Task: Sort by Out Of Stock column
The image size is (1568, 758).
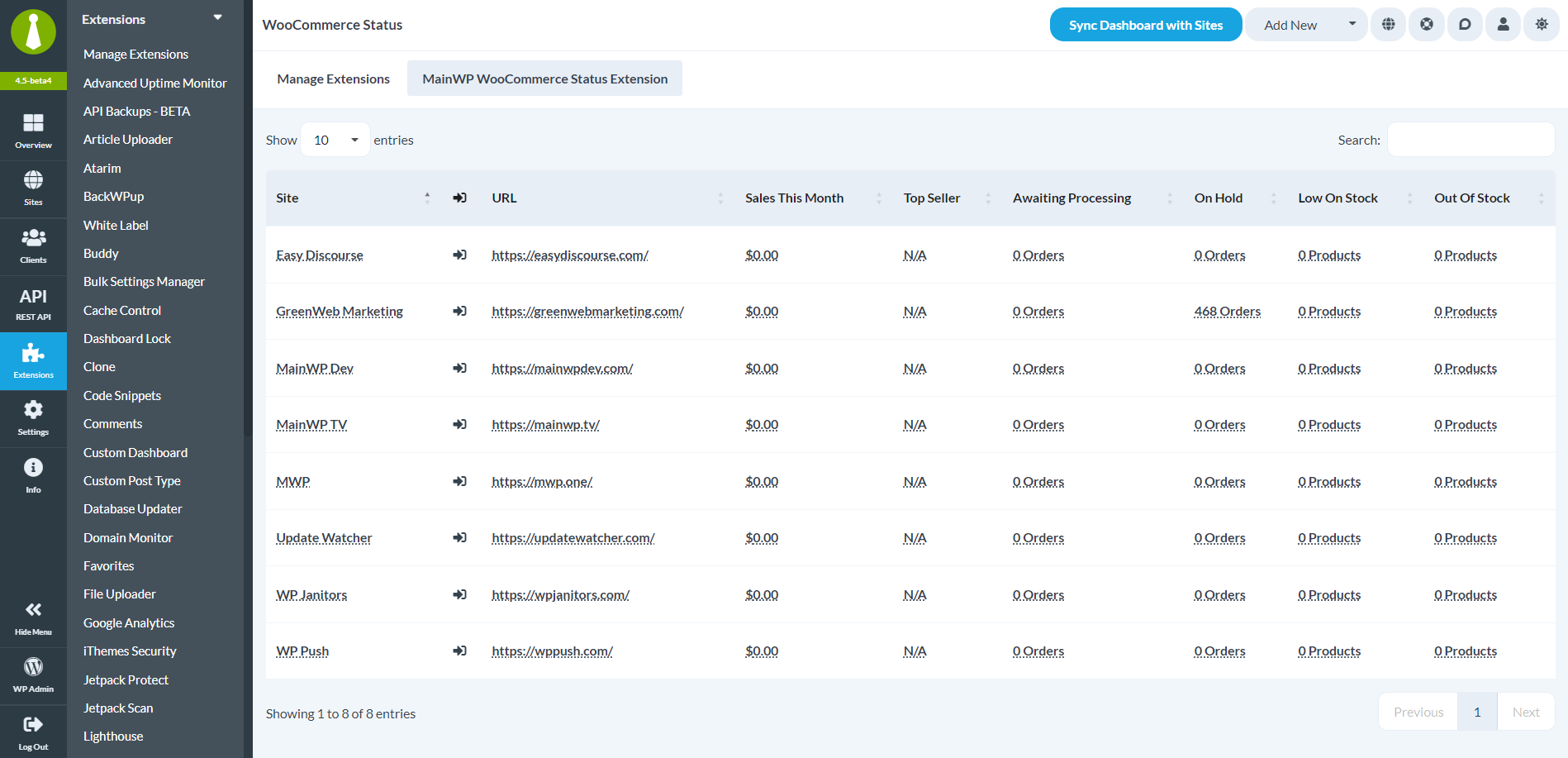Action: (1490, 198)
